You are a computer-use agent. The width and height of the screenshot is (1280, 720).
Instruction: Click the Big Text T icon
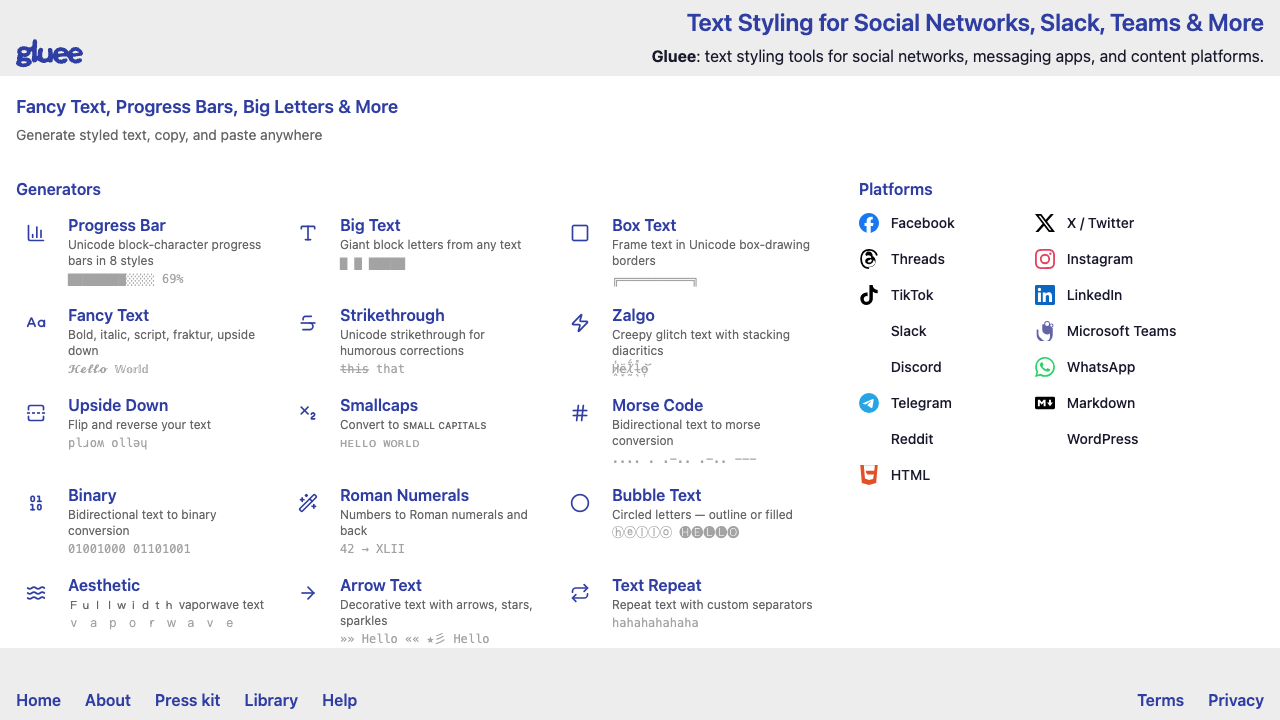[x=308, y=233]
